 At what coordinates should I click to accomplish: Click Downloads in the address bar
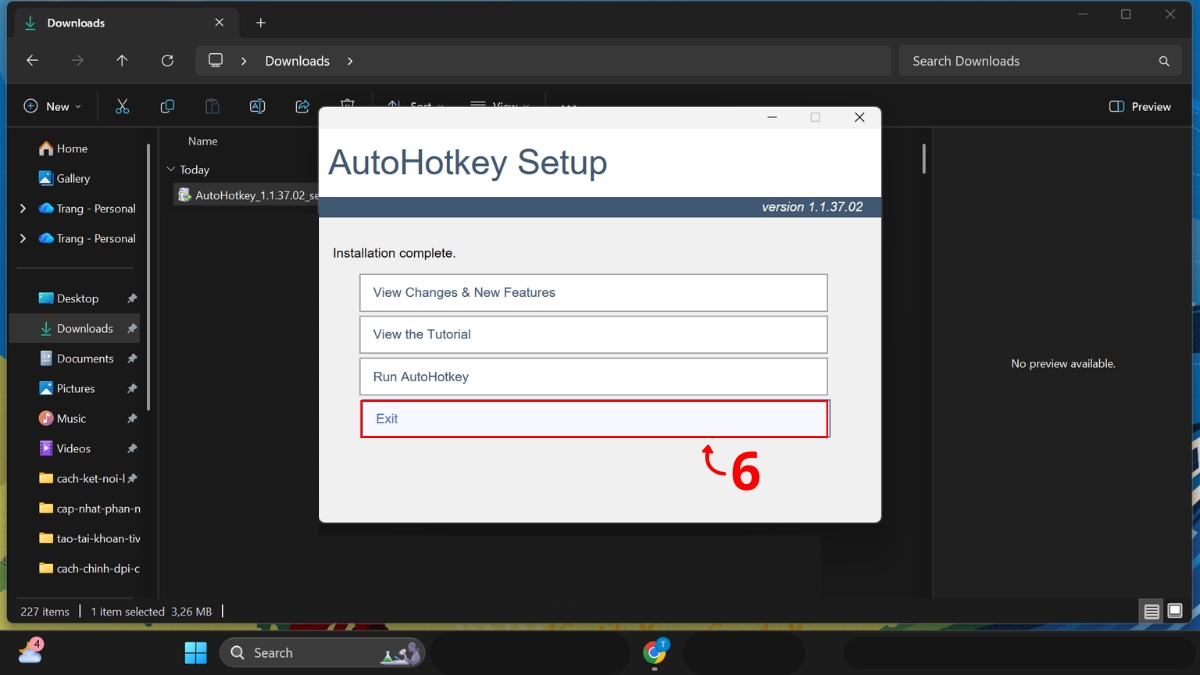(x=297, y=61)
